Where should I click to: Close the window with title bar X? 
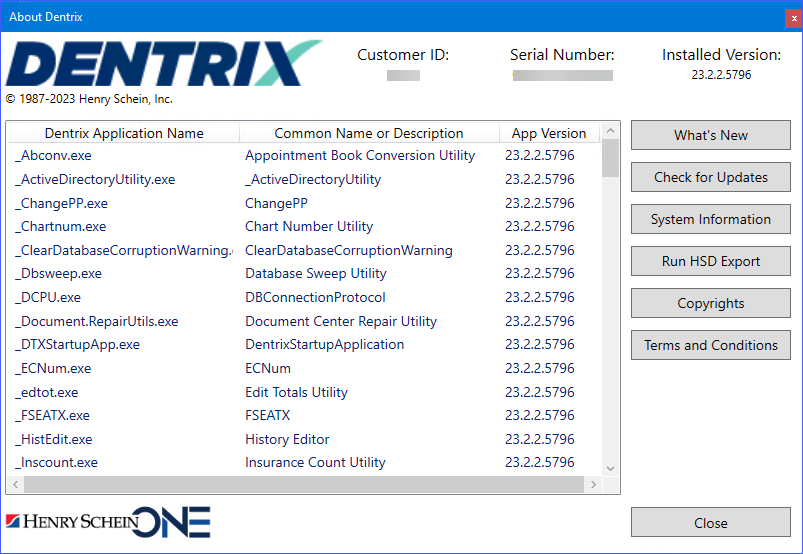tap(792, 17)
